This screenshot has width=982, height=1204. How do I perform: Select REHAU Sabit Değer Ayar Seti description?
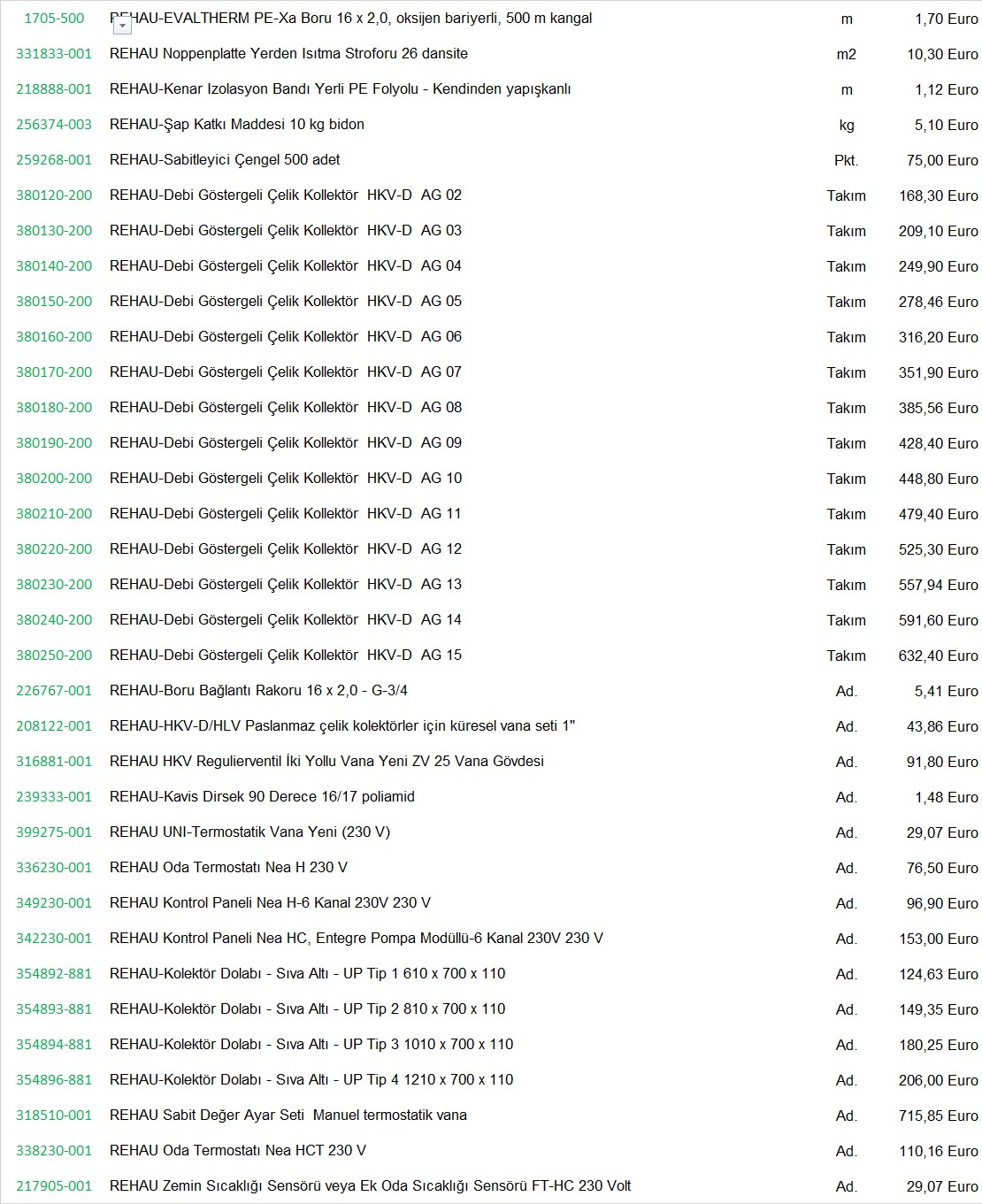point(288,1116)
